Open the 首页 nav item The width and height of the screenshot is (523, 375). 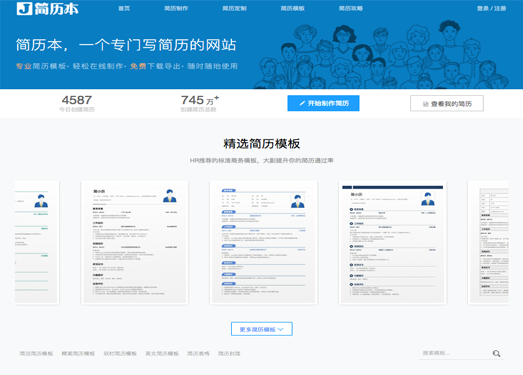click(x=124, y=8)
